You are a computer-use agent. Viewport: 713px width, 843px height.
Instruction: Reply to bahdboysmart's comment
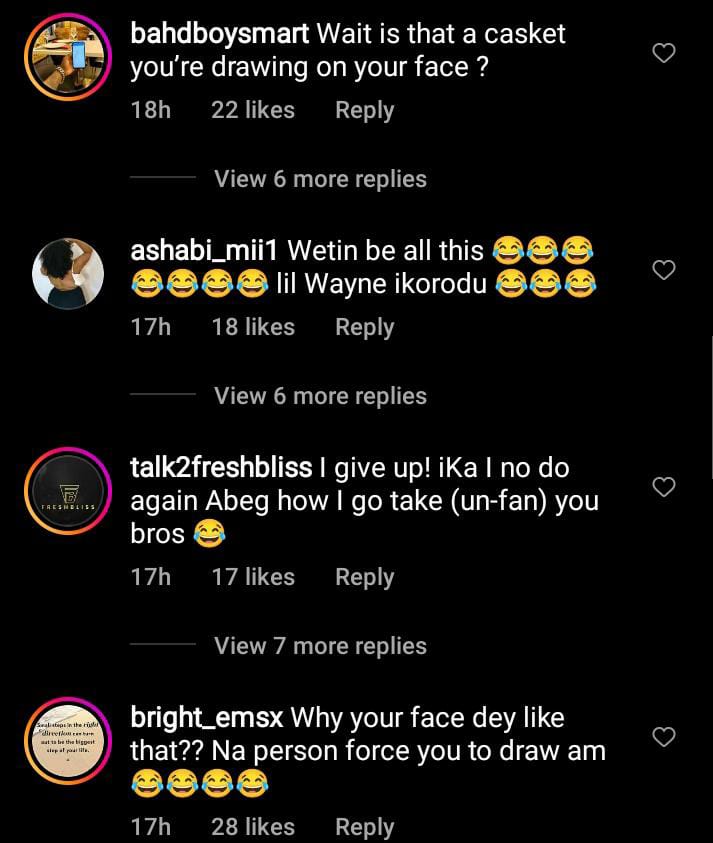(364, 110)
